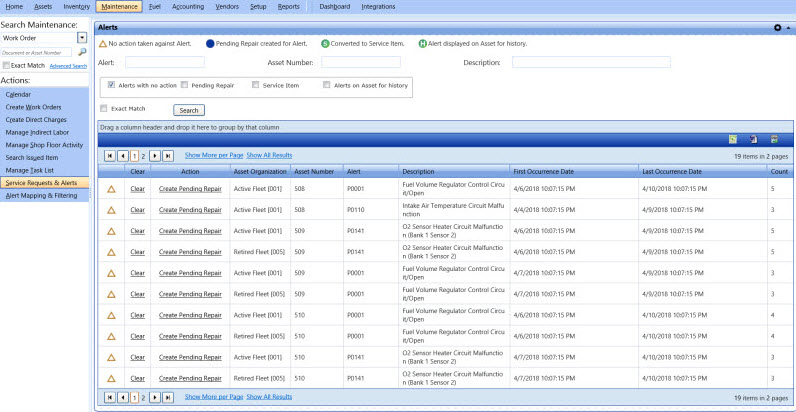
Task: Enable Alerts on Asset for history checkbox
Action: [x=327, y=85]
